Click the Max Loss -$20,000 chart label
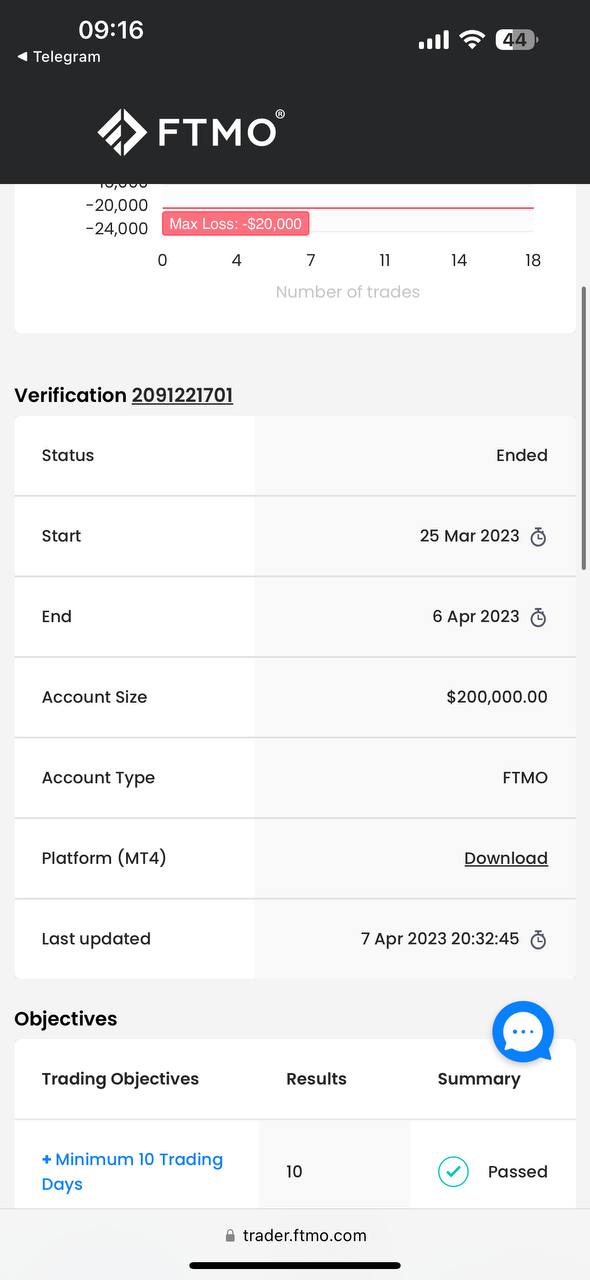 coord(235,224)
